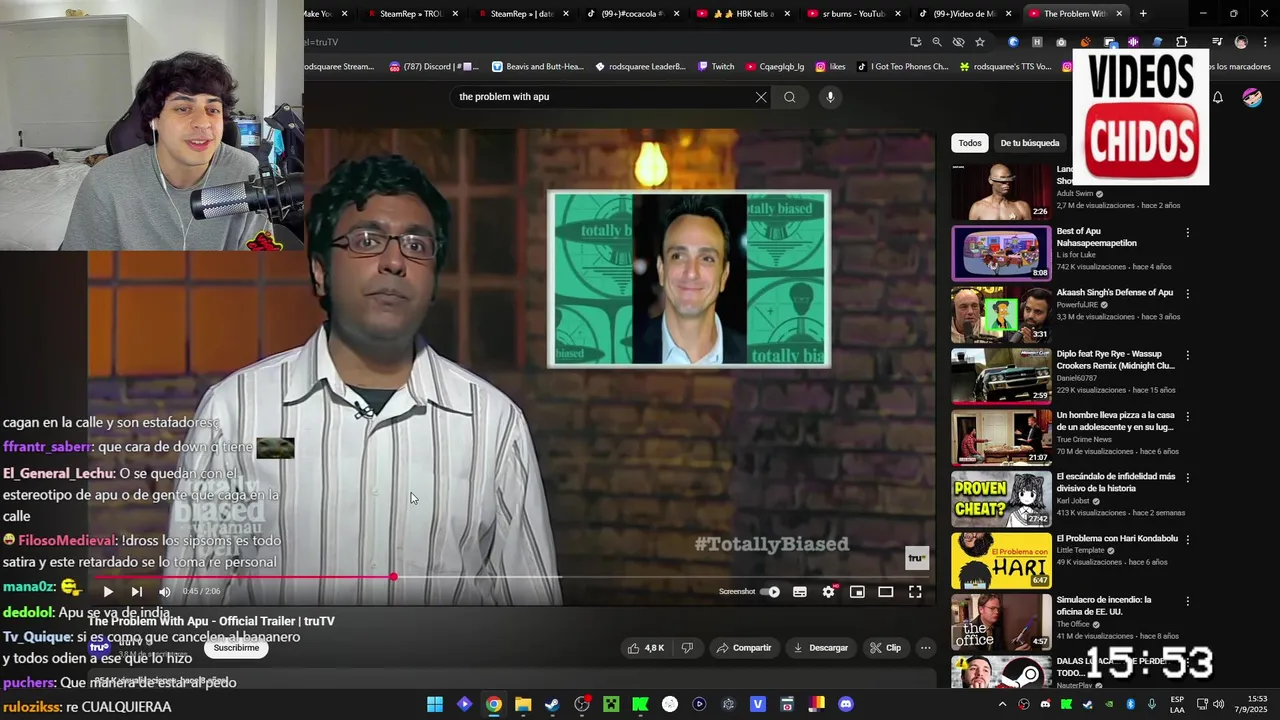Show hidden system tray icons

tap(1003, 704)
